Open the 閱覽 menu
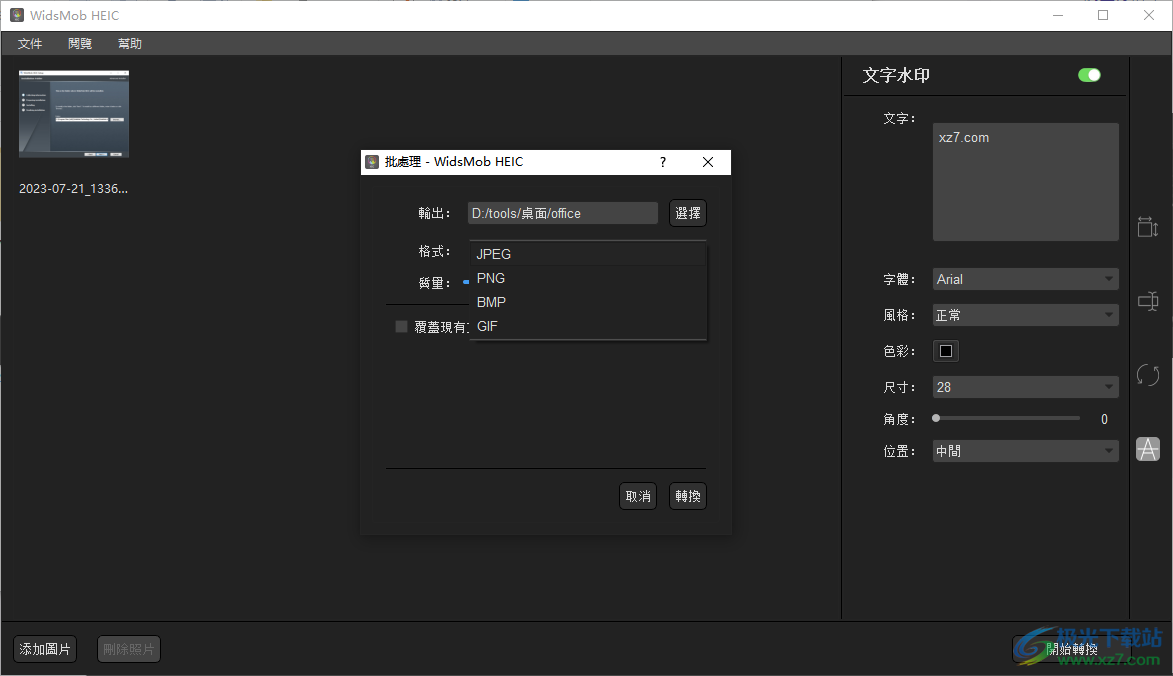This screenshot has height=676, width=1173. click(x=80, y=43)
